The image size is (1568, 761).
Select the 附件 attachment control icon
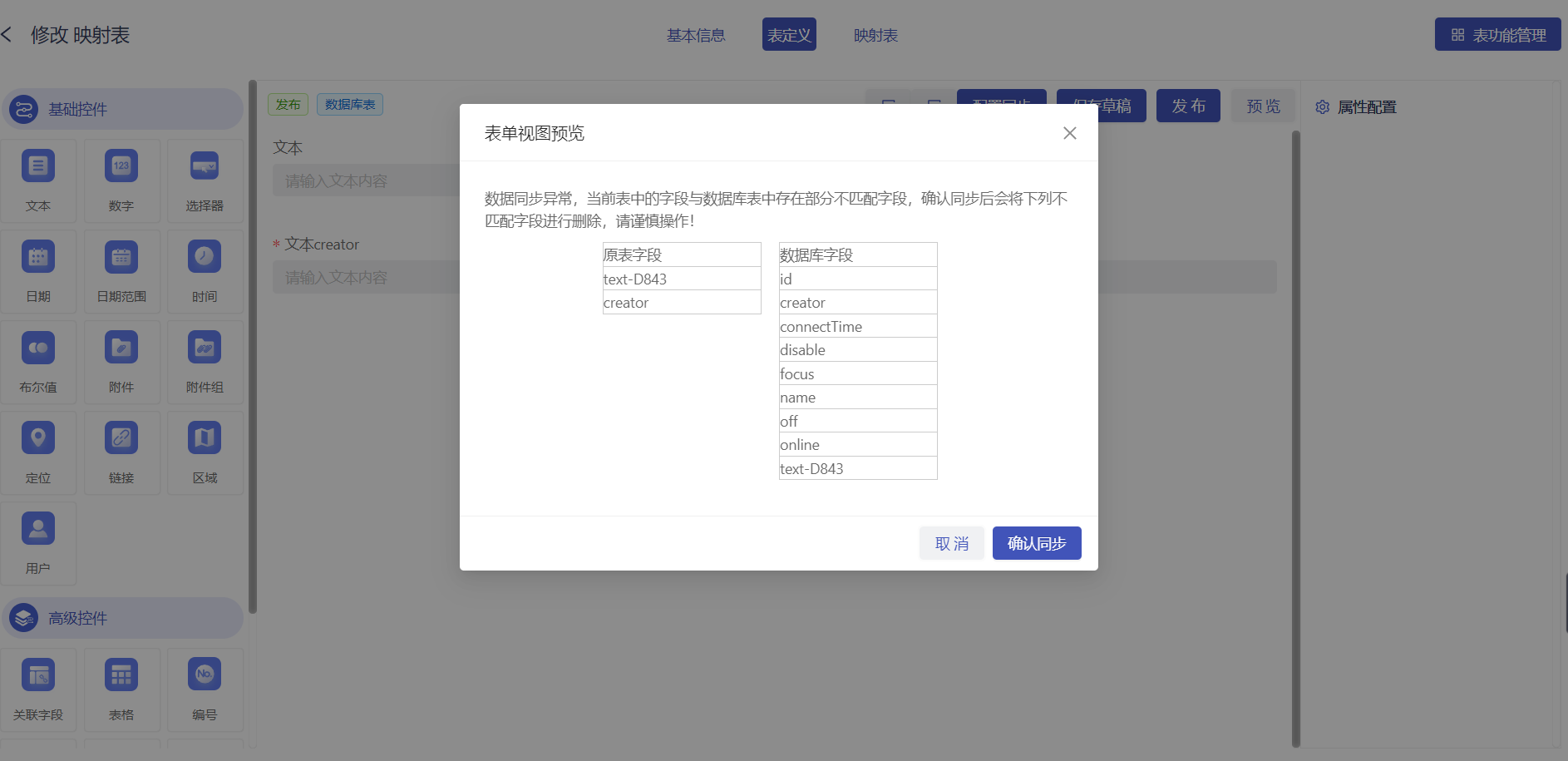121,348
